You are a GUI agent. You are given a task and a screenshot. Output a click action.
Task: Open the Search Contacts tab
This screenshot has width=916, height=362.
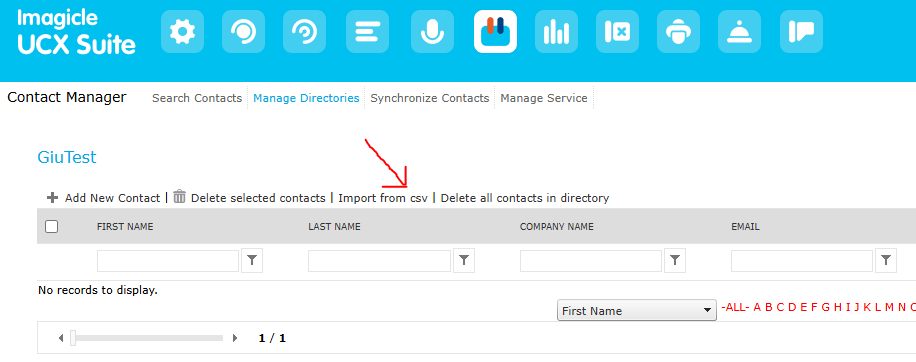197,98
